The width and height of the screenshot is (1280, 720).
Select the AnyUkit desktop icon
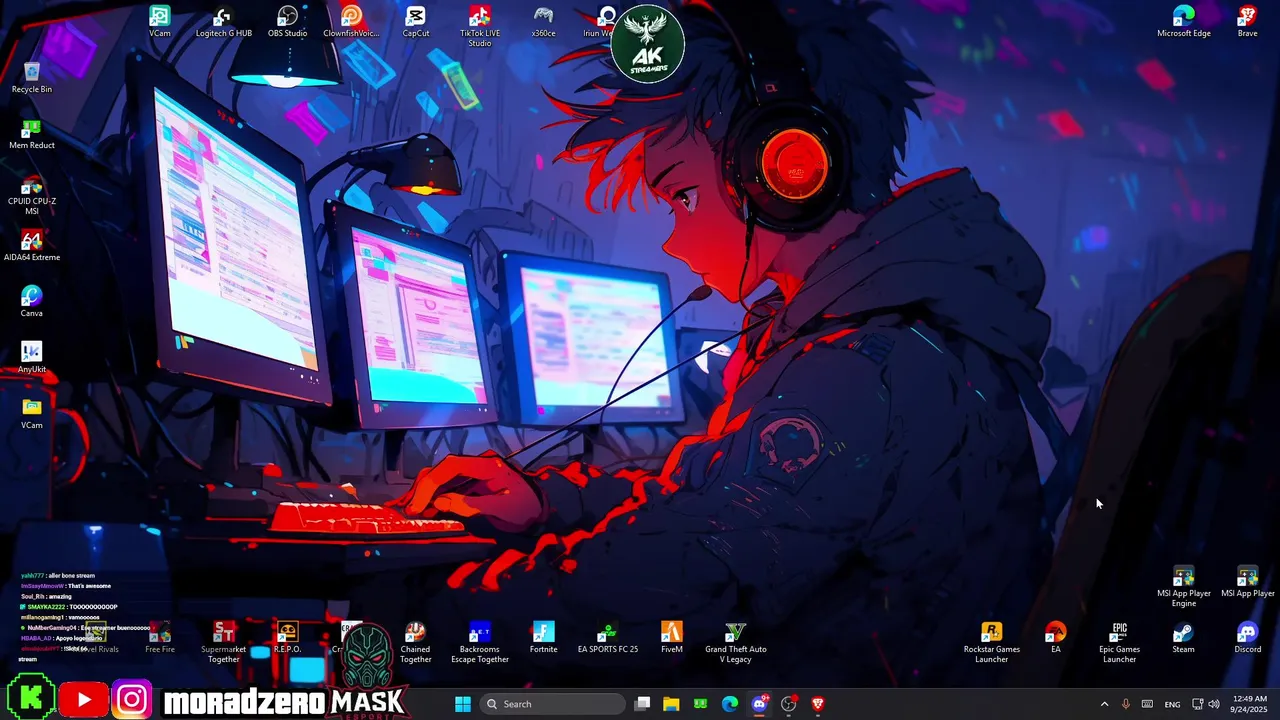(32, 358)
